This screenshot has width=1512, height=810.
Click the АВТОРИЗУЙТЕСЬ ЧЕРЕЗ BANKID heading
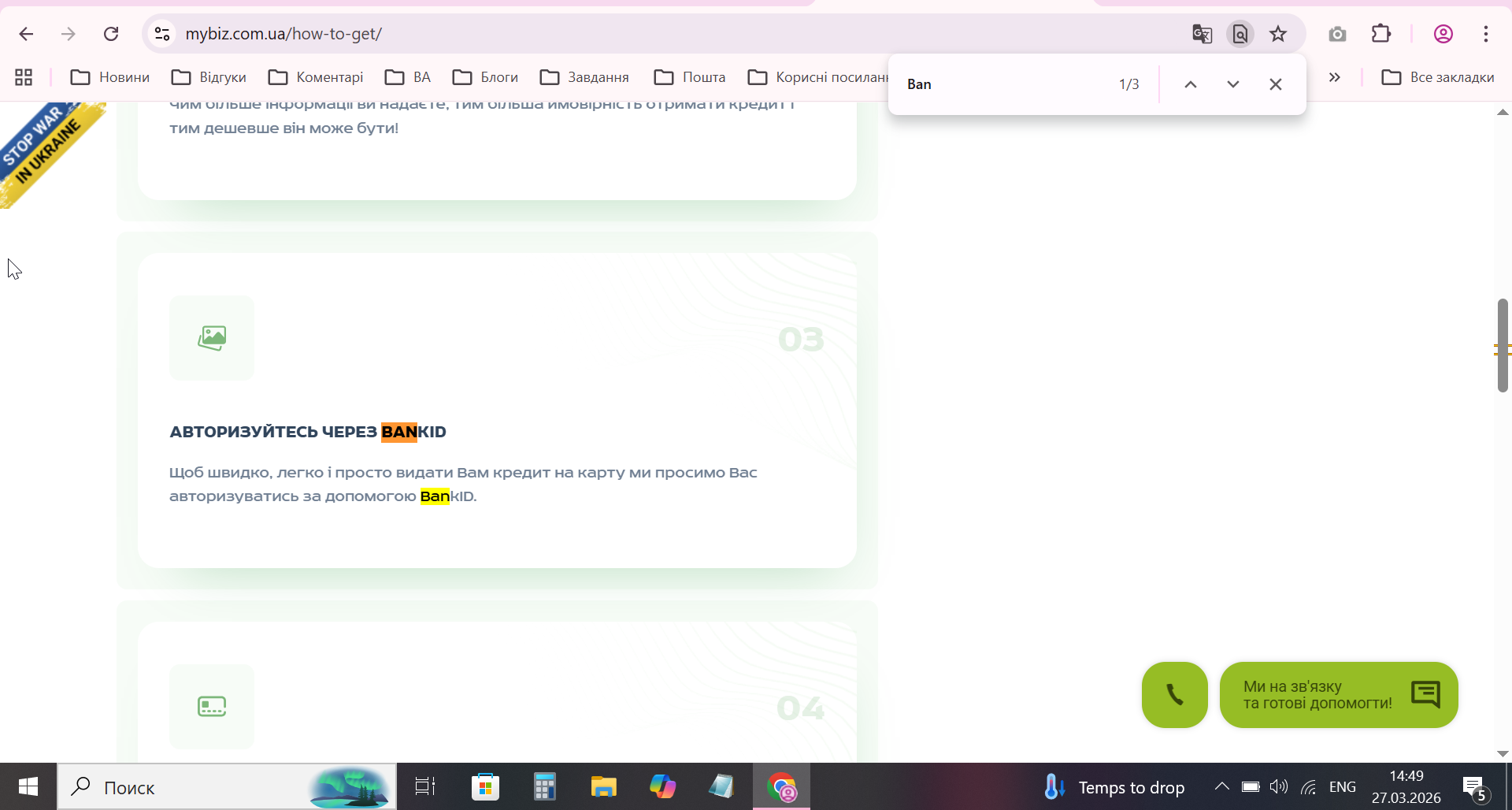click(x=308, y=432)
